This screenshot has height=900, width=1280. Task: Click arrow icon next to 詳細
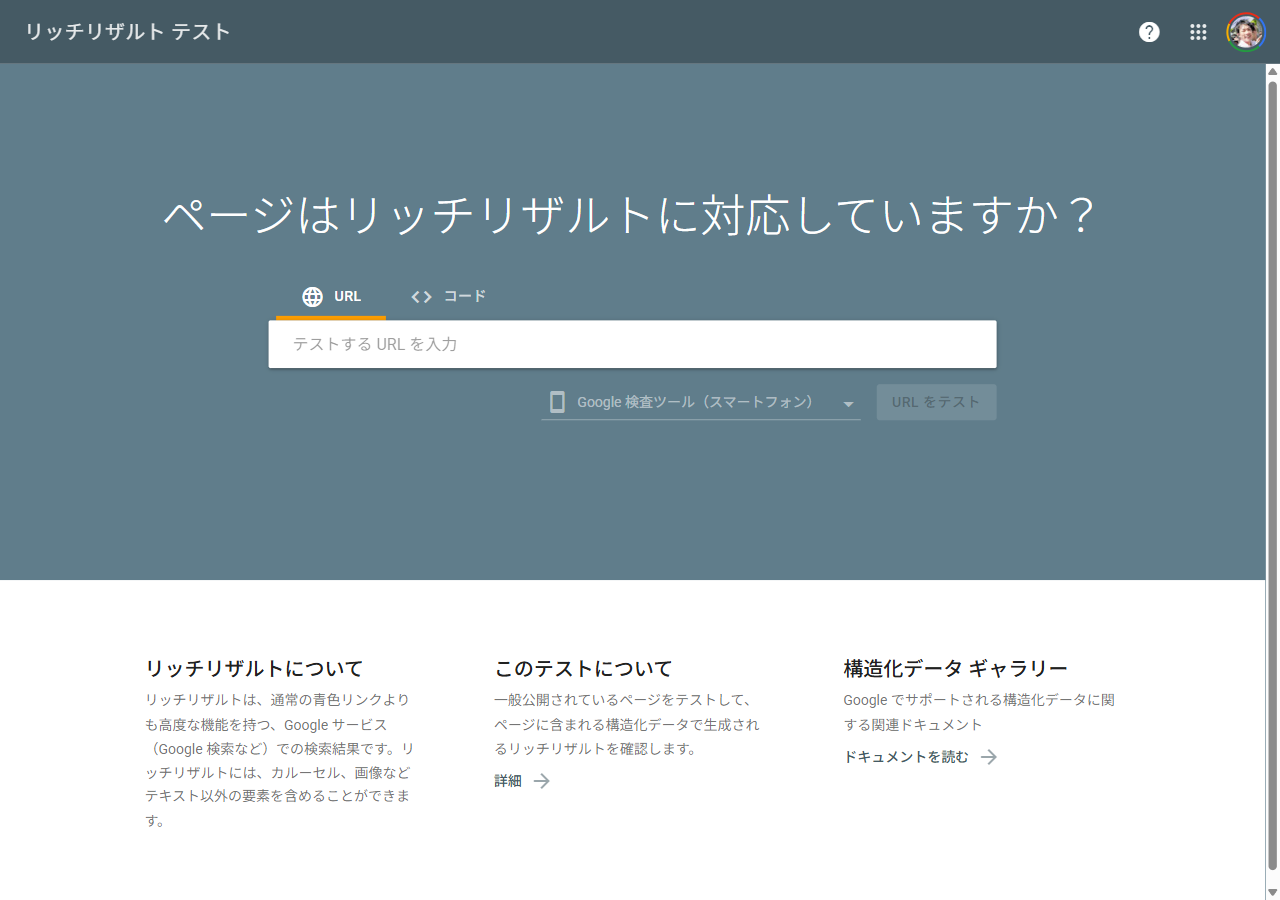click(x=541, y=781)
